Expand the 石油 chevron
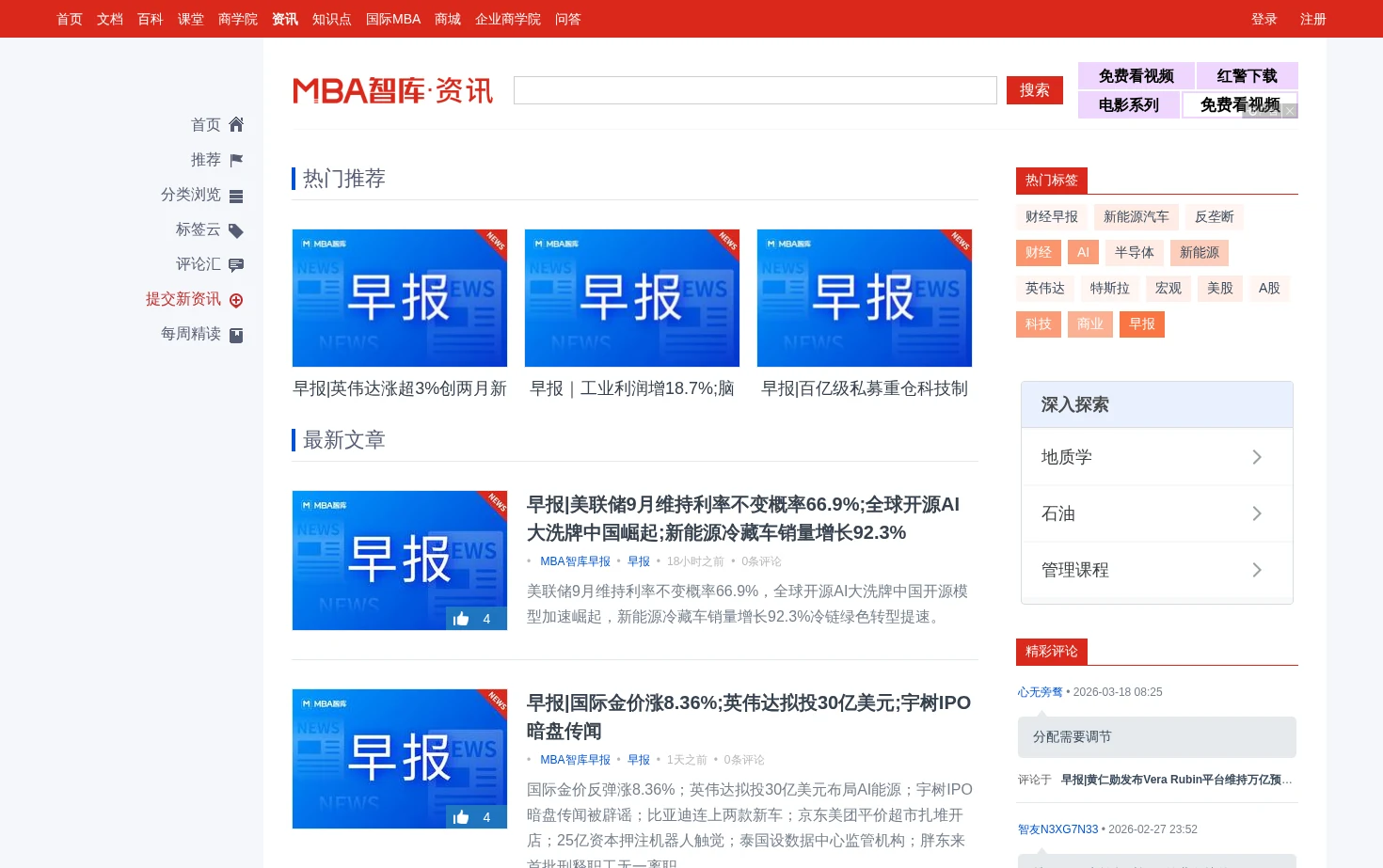The width and height of the screenshot is (1383, 868). pyautogui.click(x=1257, y=513)
